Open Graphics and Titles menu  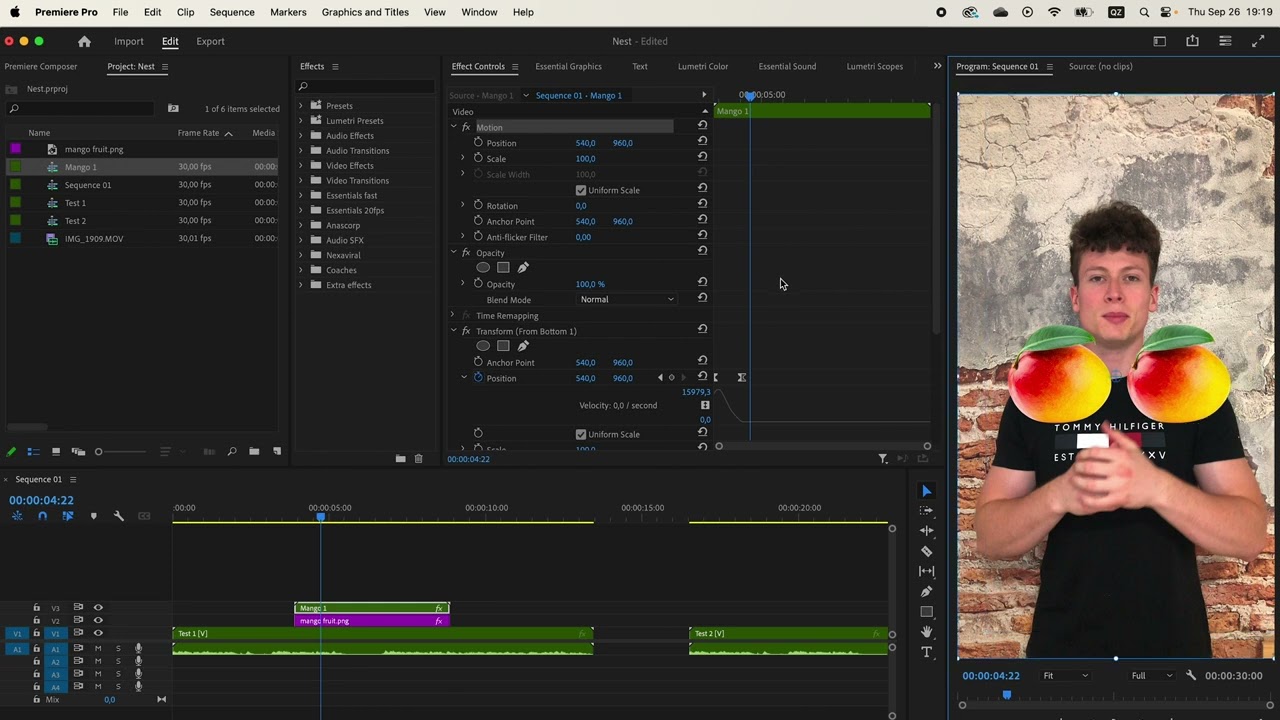point(365,12)
